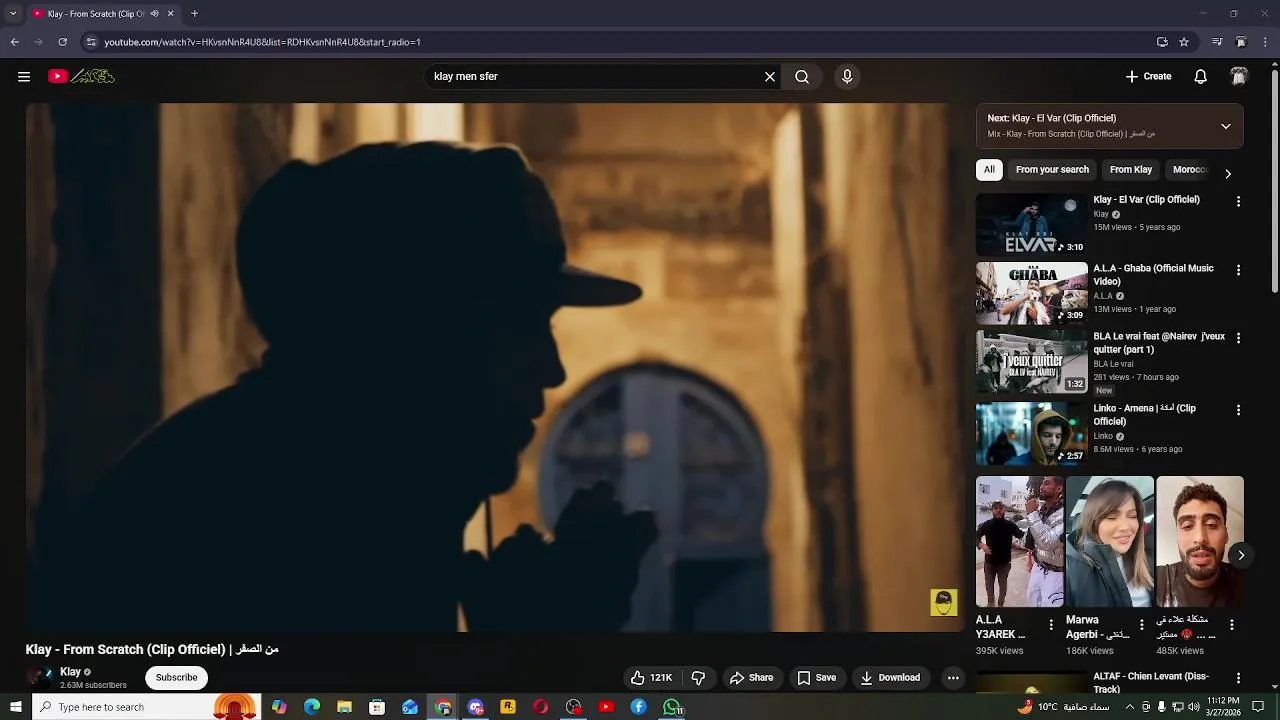Select the All filter chip

(x=989, y=170)
